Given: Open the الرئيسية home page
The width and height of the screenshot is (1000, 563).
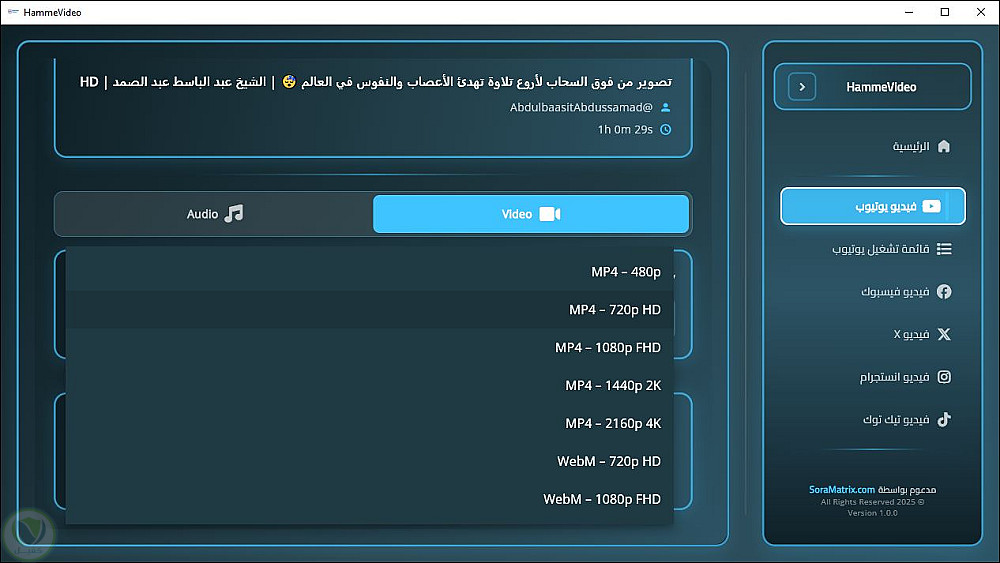Looking at the screenshot, I should (873, 147).
